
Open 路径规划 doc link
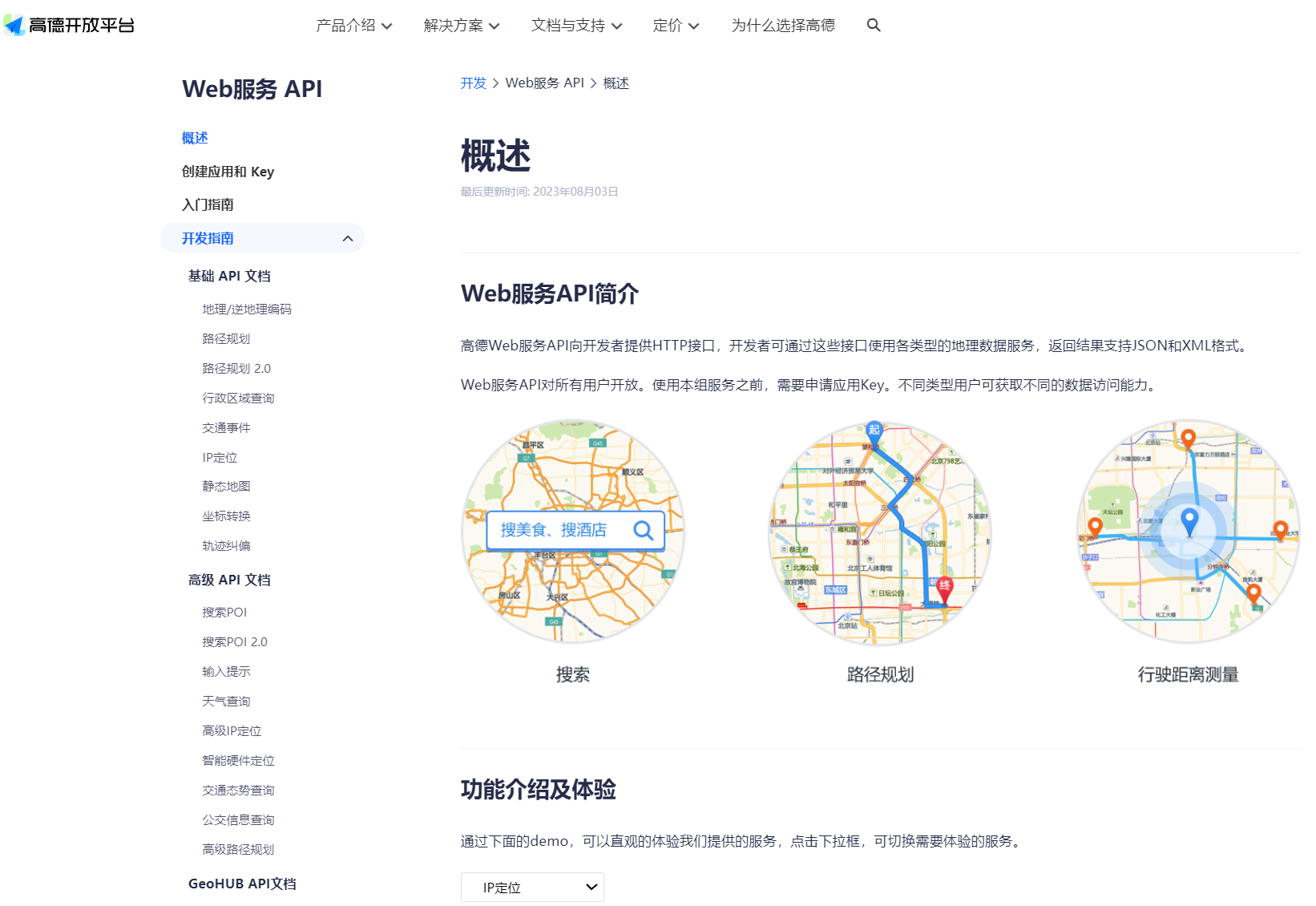pyautogui.click(x=226, y=338)
